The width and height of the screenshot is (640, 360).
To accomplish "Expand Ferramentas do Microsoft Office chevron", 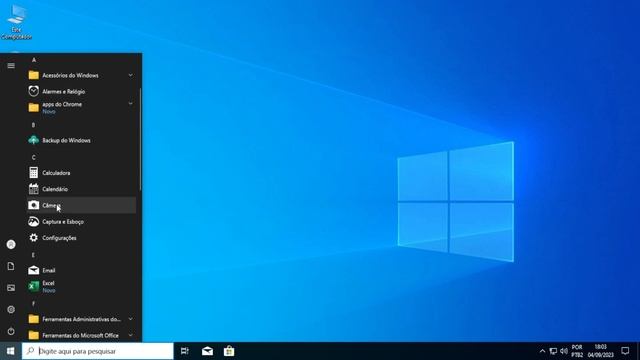I will (131, 335).
